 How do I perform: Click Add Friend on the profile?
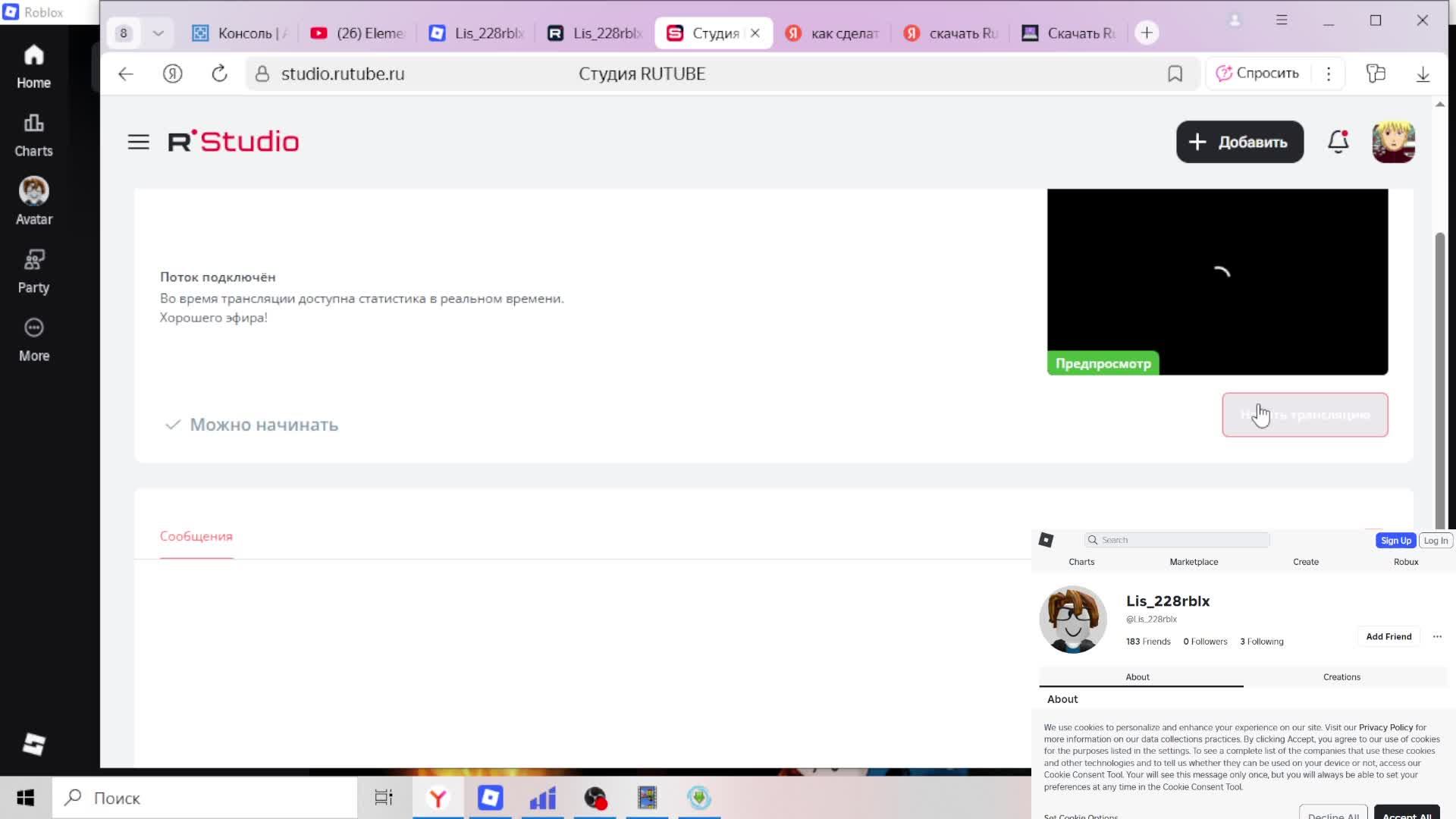pyautogui.click(x=1389, y=637)
